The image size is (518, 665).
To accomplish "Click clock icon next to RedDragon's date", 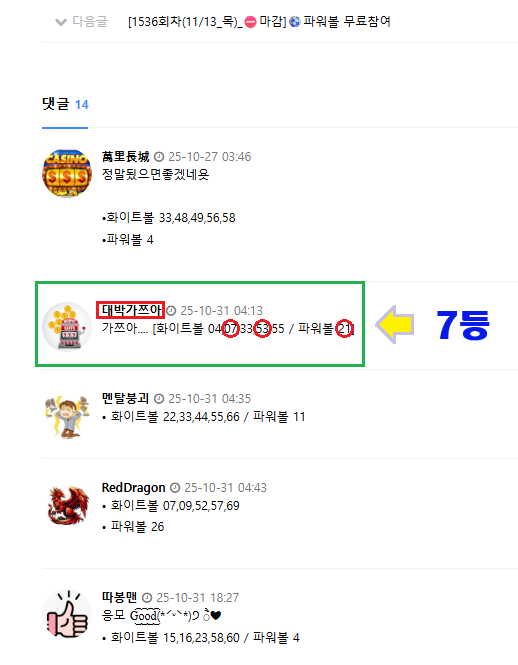I will [175, 488].
